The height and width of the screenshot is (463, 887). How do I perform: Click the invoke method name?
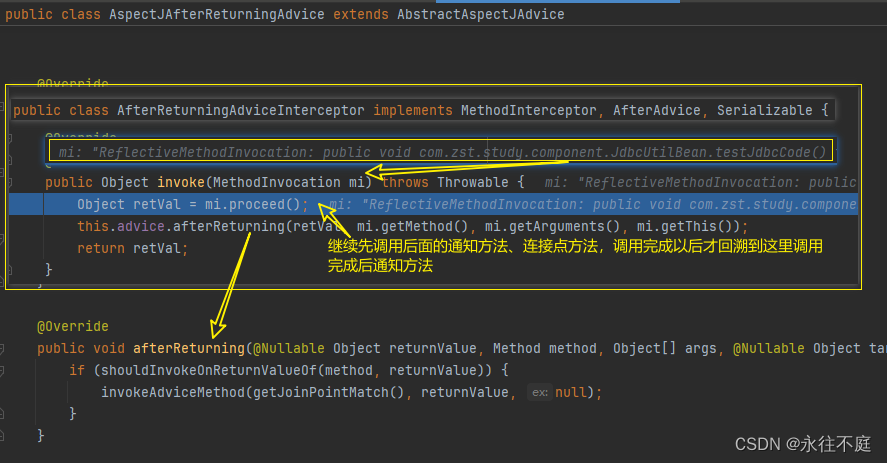(181, 182)
